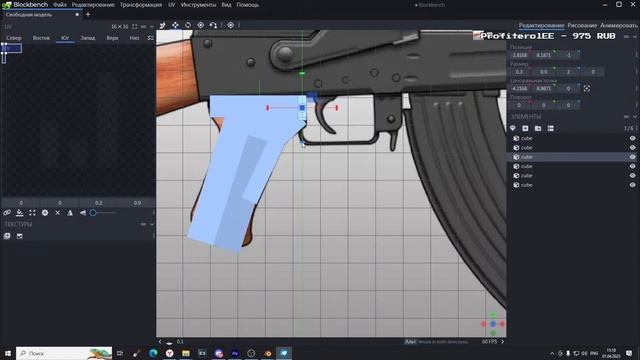Click the maximize UV corners icon

[x=32, y=213]
